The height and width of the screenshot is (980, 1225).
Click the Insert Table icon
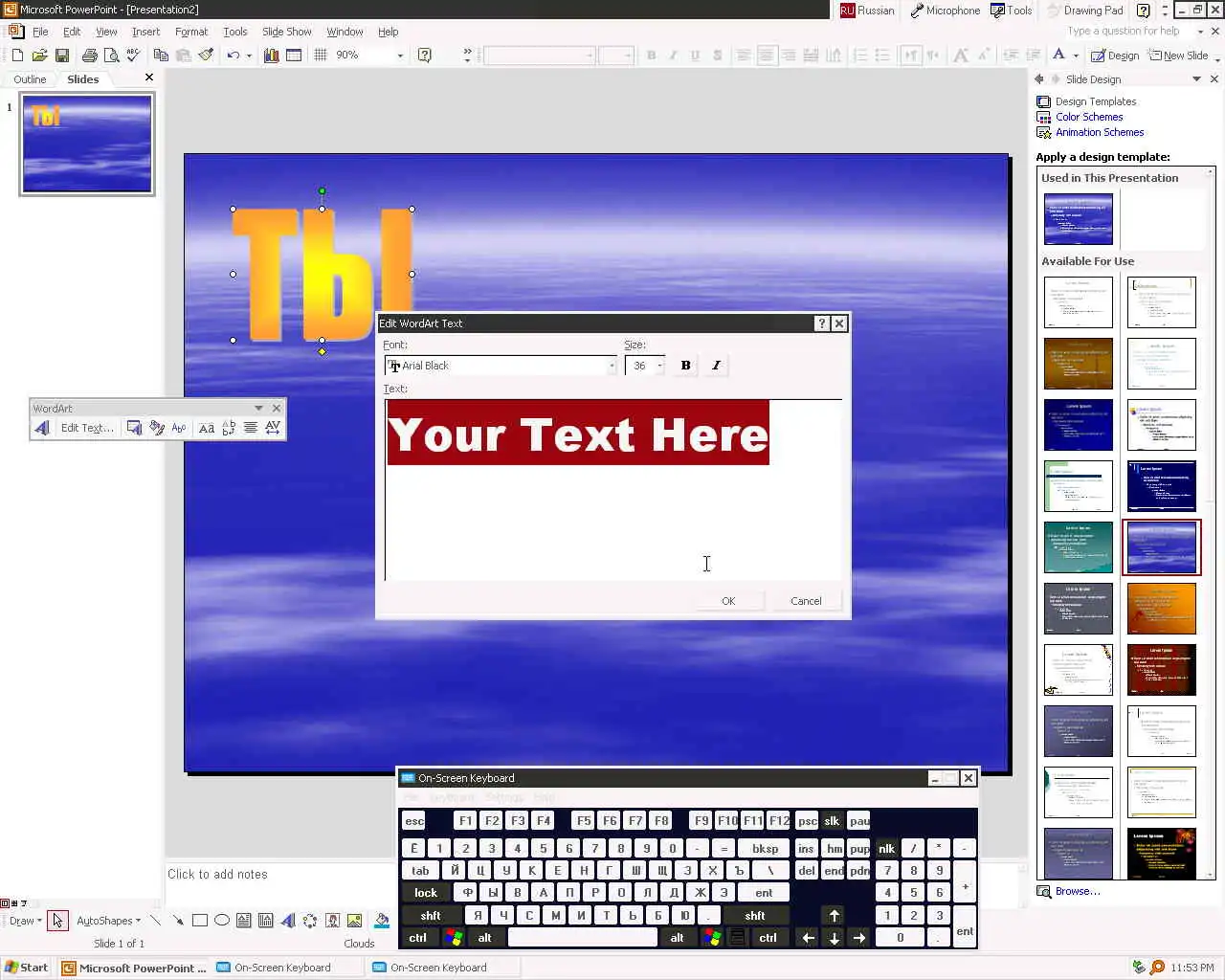click(x=294, y=56)
